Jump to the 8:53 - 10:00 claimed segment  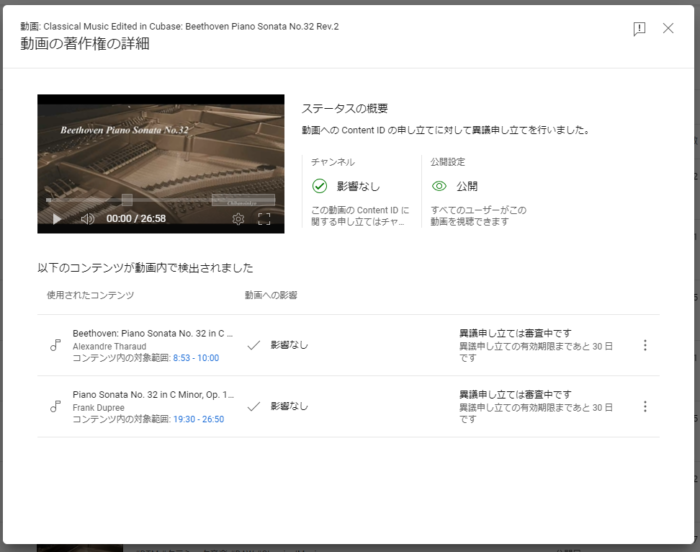[x=195, y=358]
